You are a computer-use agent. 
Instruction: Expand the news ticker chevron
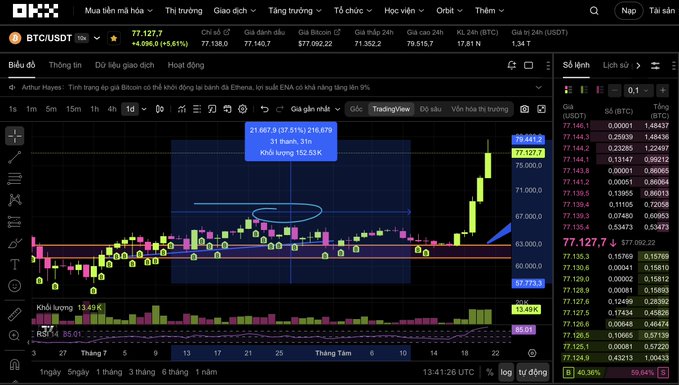click(x=539, y=87)
